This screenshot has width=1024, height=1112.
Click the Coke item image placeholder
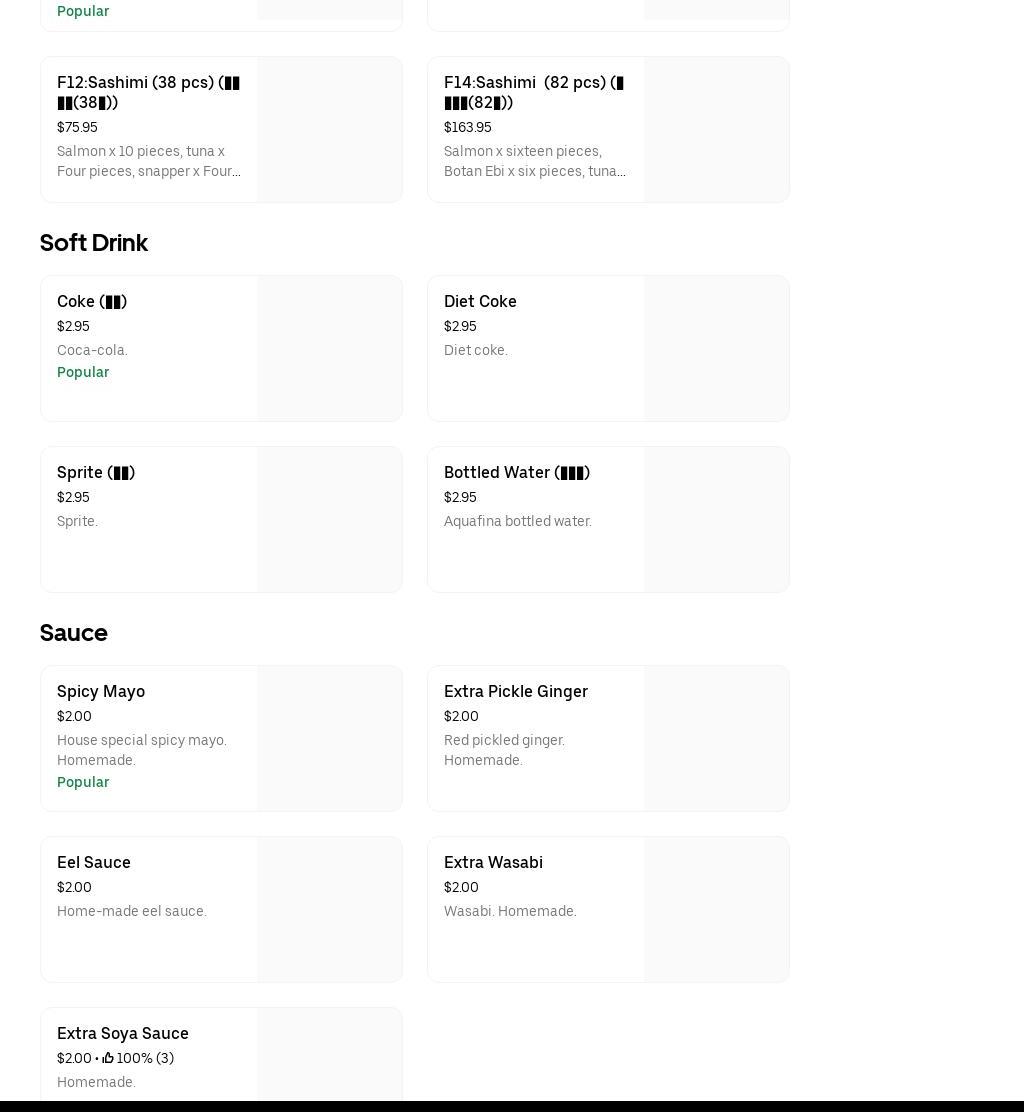coord(329,348)
